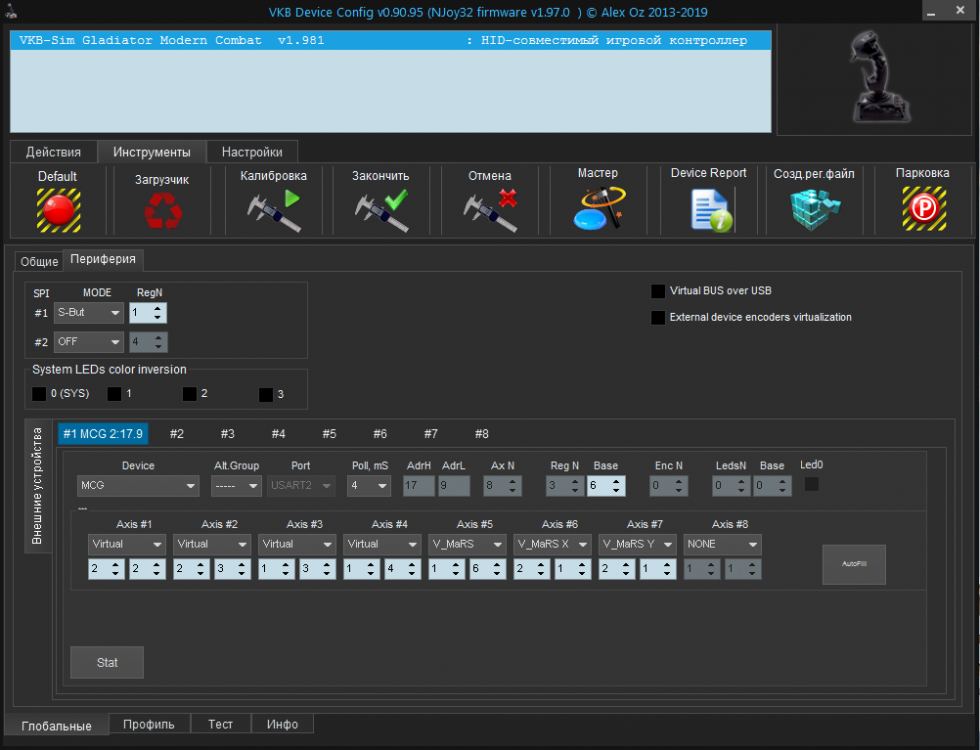Screen dimensions: 980x750
Task: Click the red Default button icon
Action: coord(58,209)
